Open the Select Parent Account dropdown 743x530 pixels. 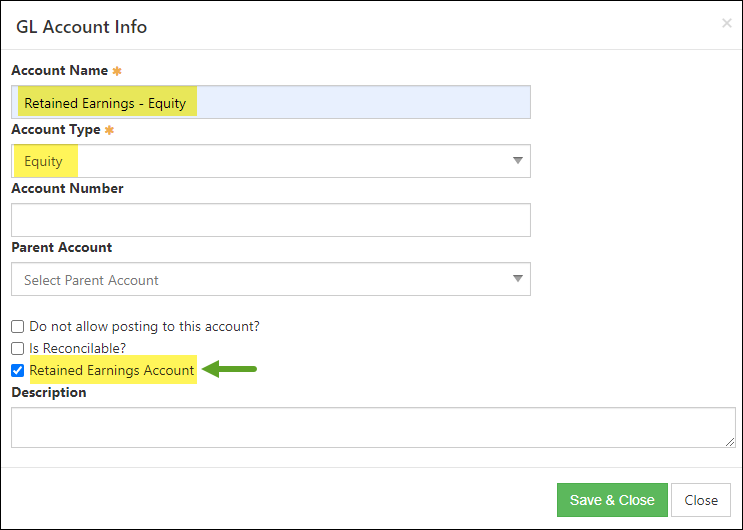coord(271,279)
